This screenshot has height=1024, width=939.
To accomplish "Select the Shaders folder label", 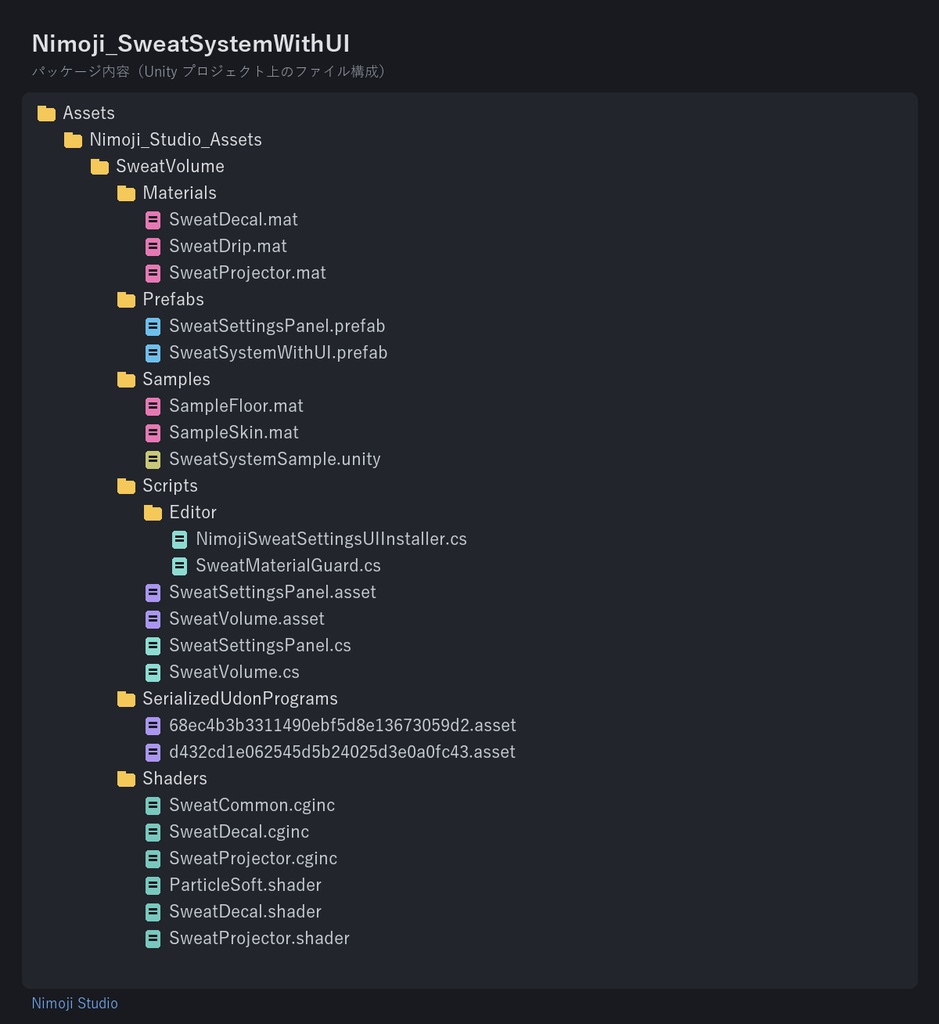I will [x=174, y=778].
